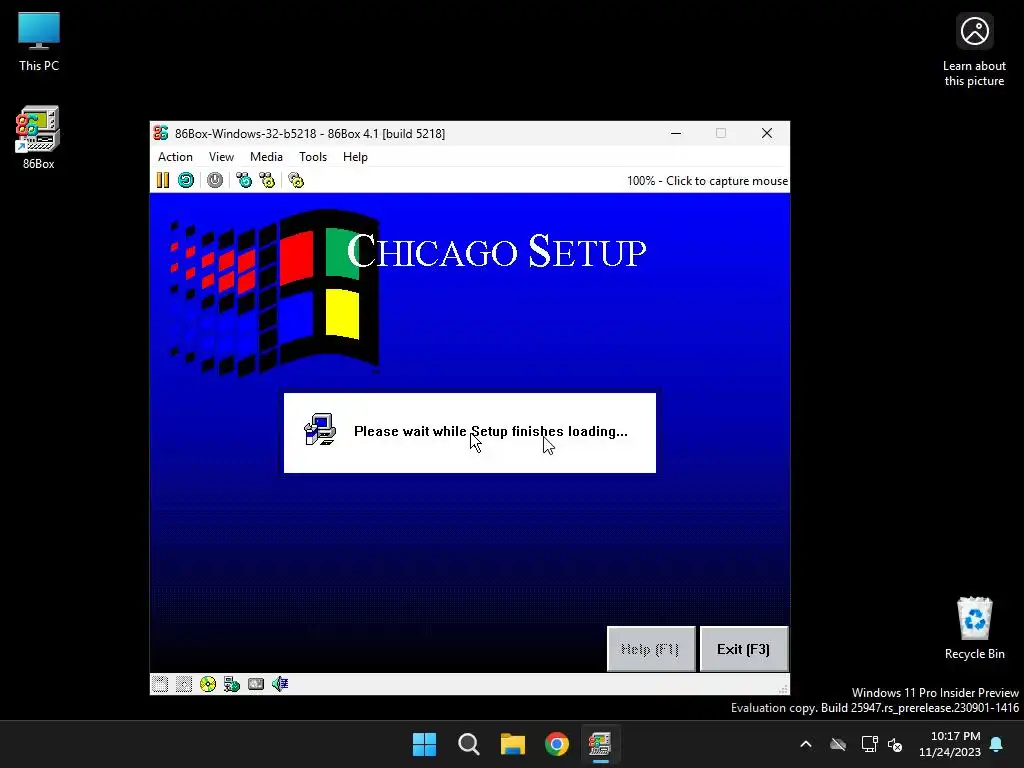Click the network display tray icon
Viewport: 1024px width, 768px height.
(x=869, y=744)
